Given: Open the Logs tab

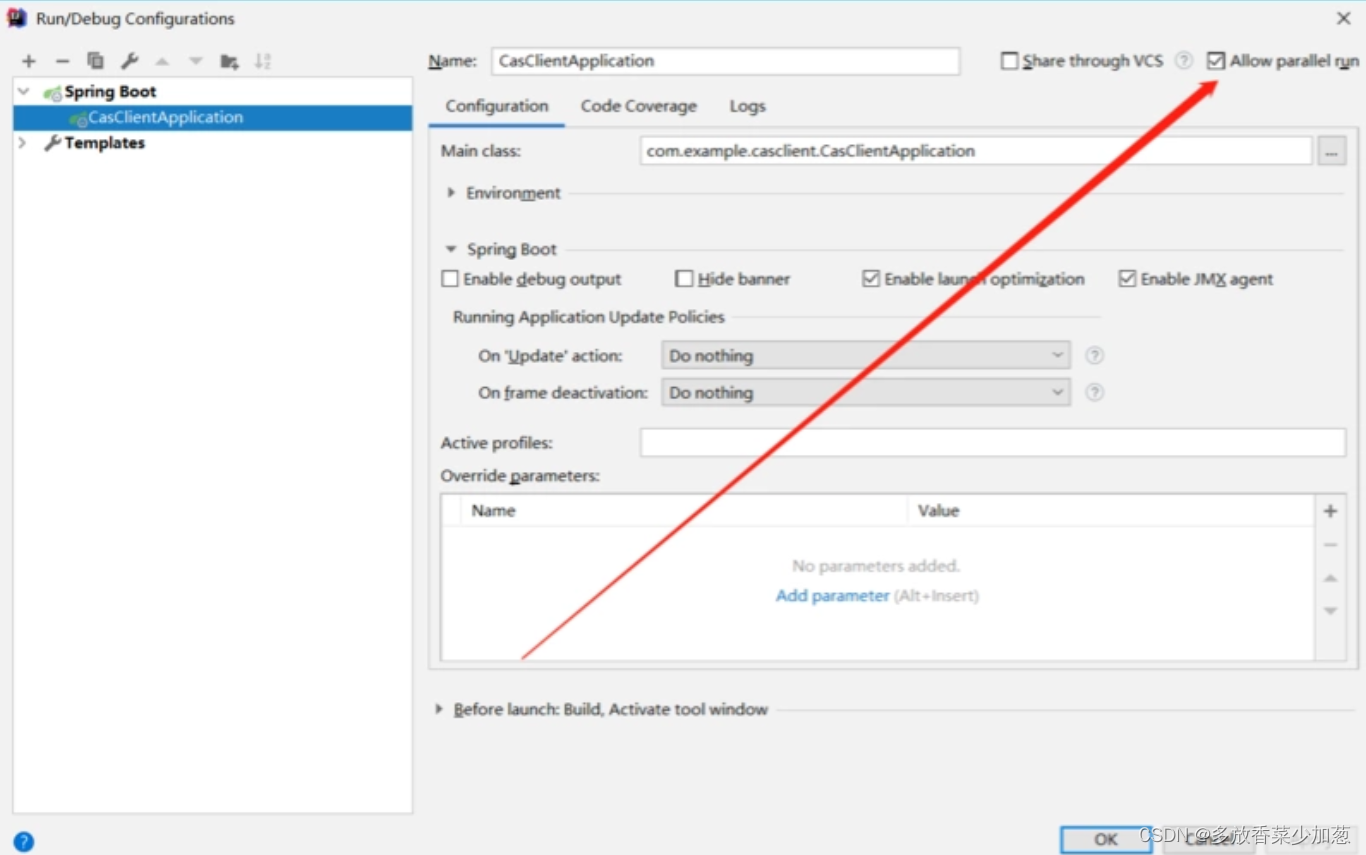Looking at the screenshot, I should click(x=748, y=106).
